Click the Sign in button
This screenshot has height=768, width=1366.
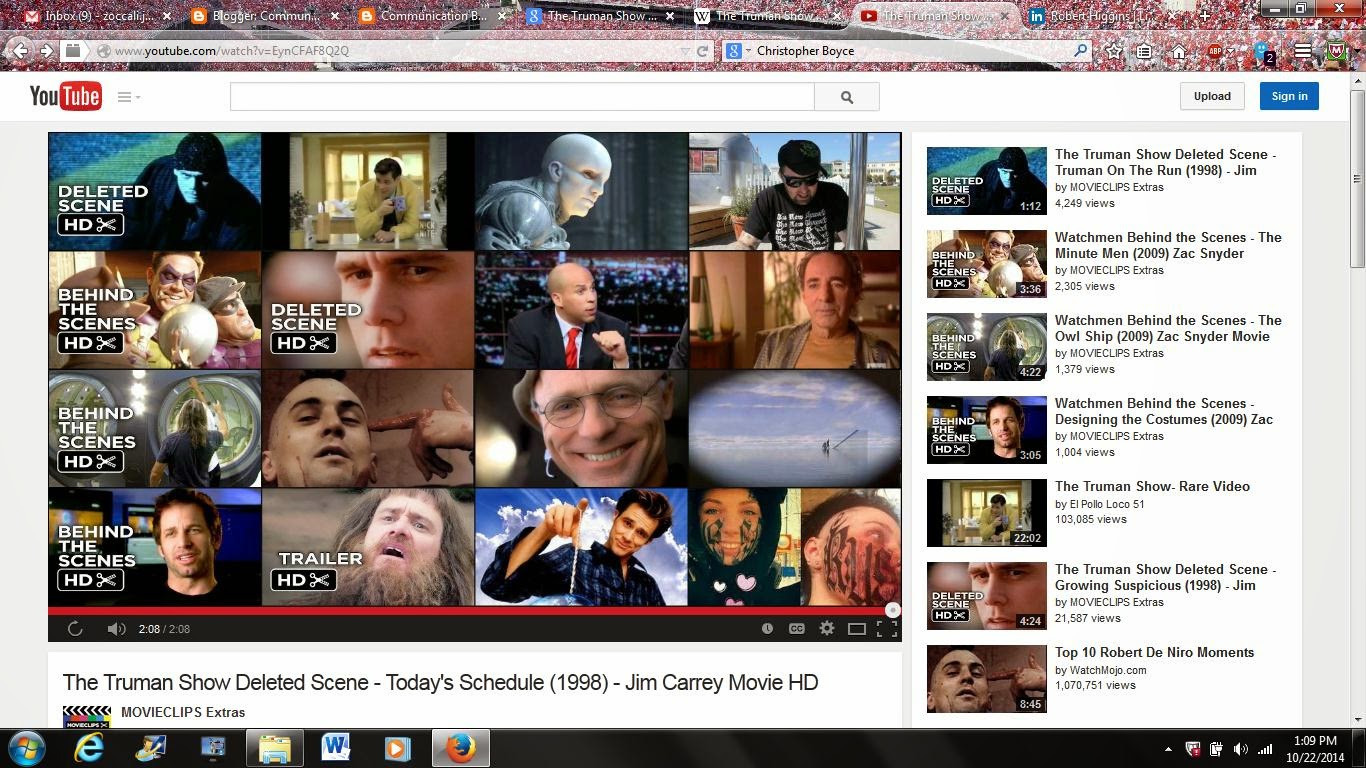[x=1289, y=96]
